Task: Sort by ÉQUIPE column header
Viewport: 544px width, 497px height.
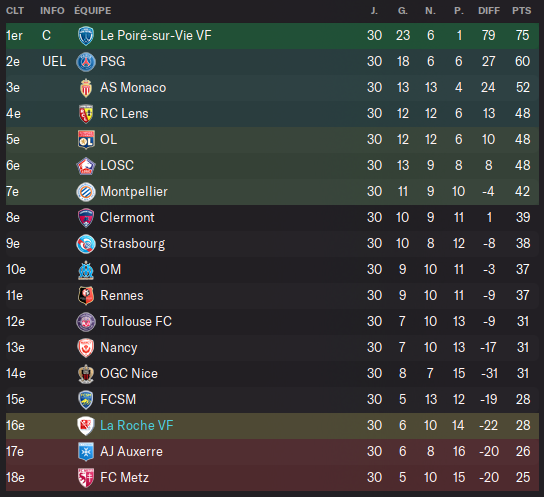Action: pos(93,11)
